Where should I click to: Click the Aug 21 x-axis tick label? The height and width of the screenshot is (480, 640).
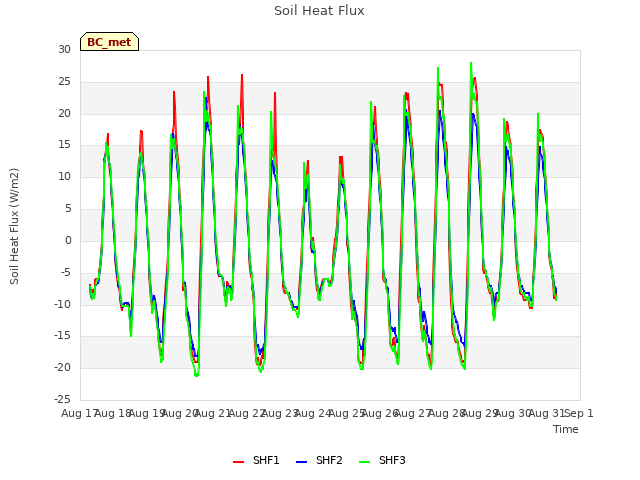click(213, 413)
